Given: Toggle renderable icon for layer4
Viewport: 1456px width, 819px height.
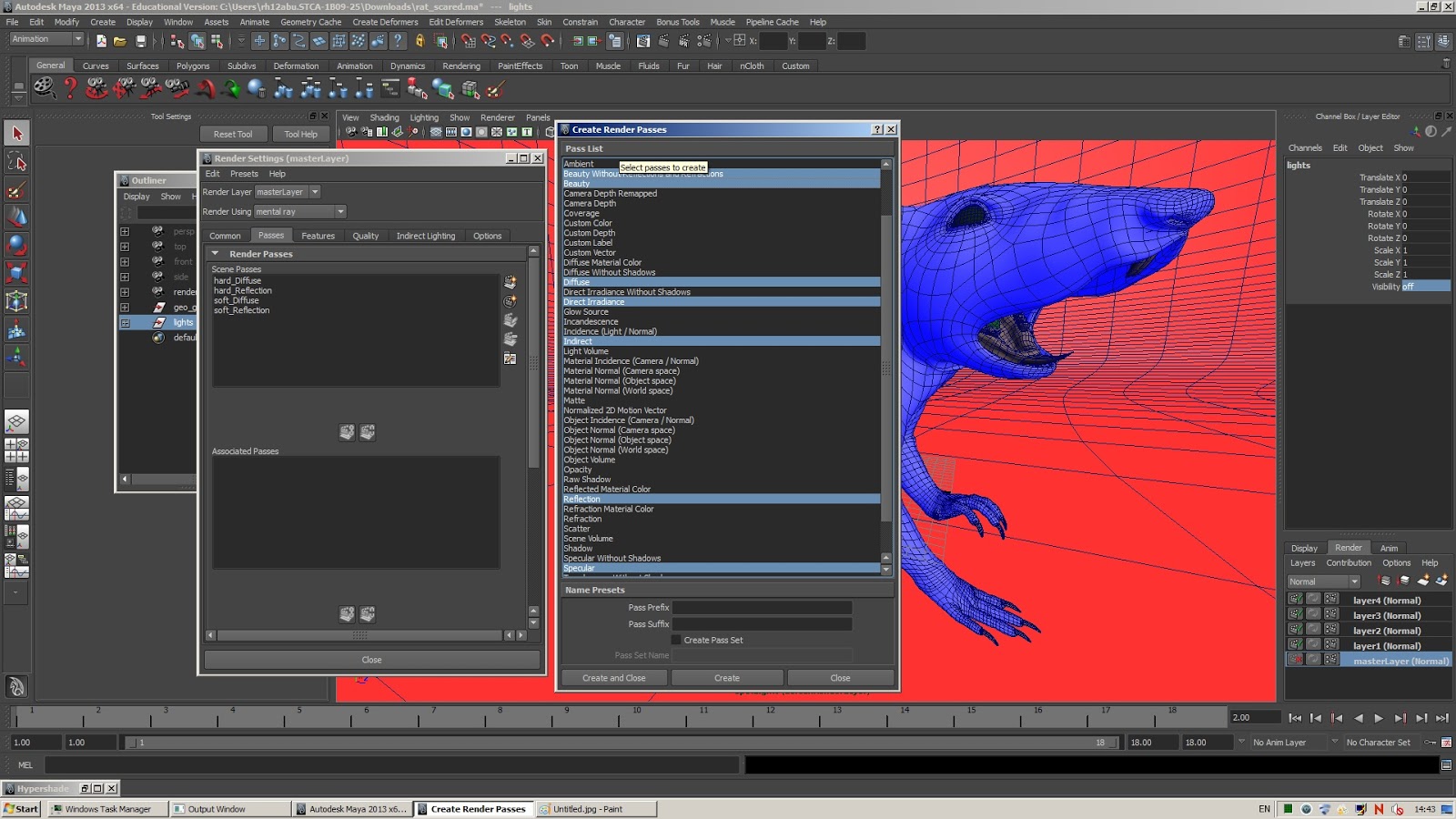Looking at the screenshot, I should click(x=1295, y=600).
